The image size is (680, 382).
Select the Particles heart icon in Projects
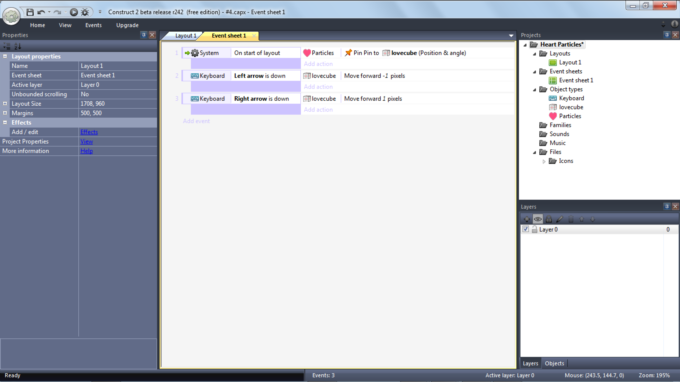[552, 116]
